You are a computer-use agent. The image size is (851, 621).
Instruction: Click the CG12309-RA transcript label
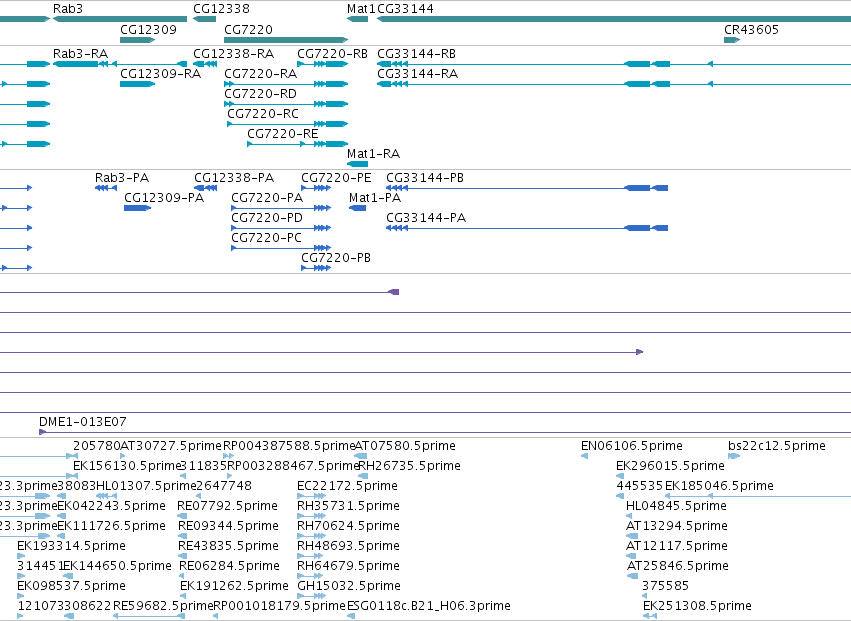tap(161, 73)
